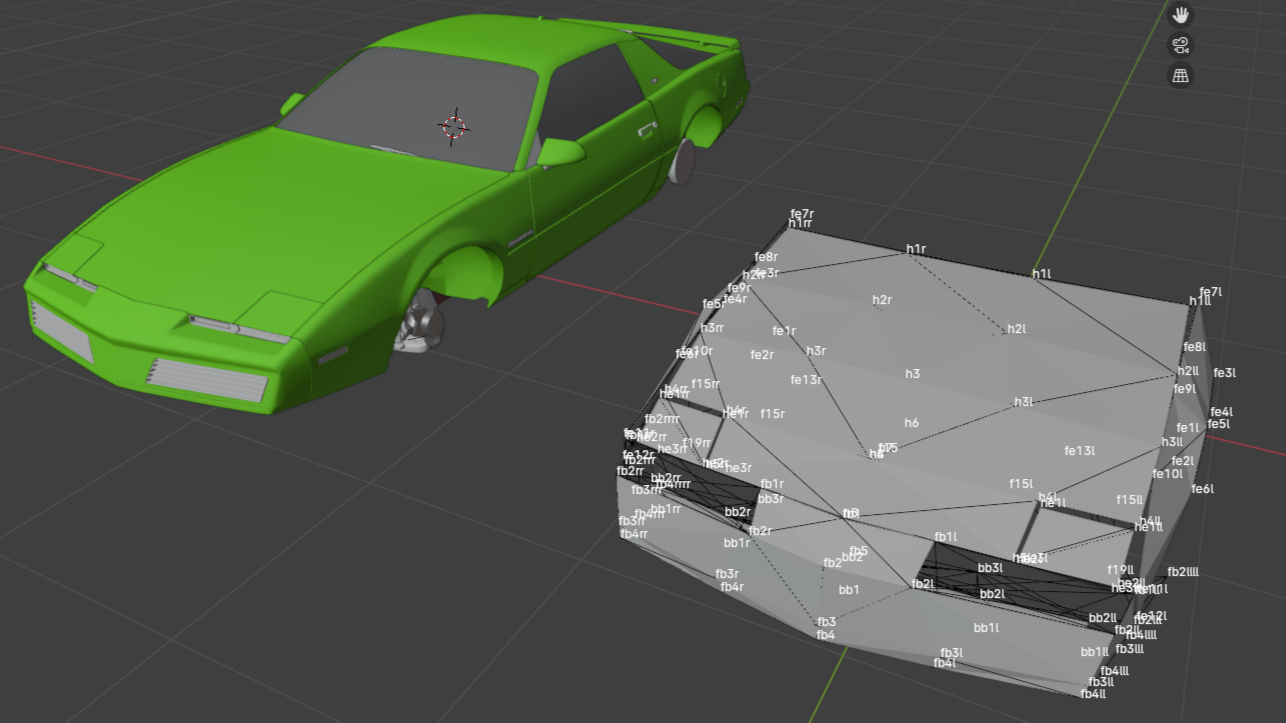Click the bb2r label
This screenshot has height=723, width=1286.
coord(737,512)
